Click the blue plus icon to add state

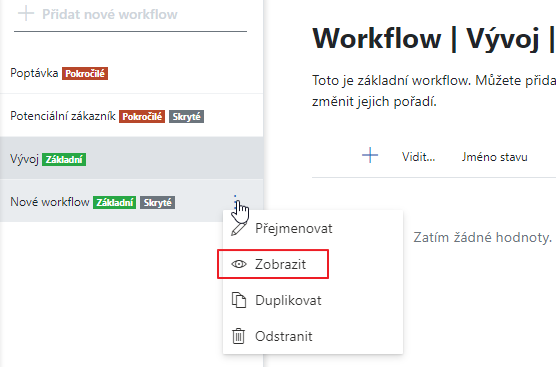pyautogui.click(x=370, y=155)
